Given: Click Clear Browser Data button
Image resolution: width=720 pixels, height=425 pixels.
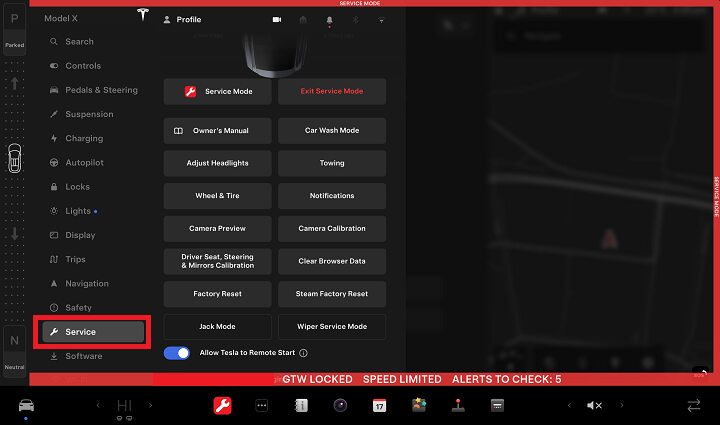Looking at the screenshot, I should coord(332,261).
